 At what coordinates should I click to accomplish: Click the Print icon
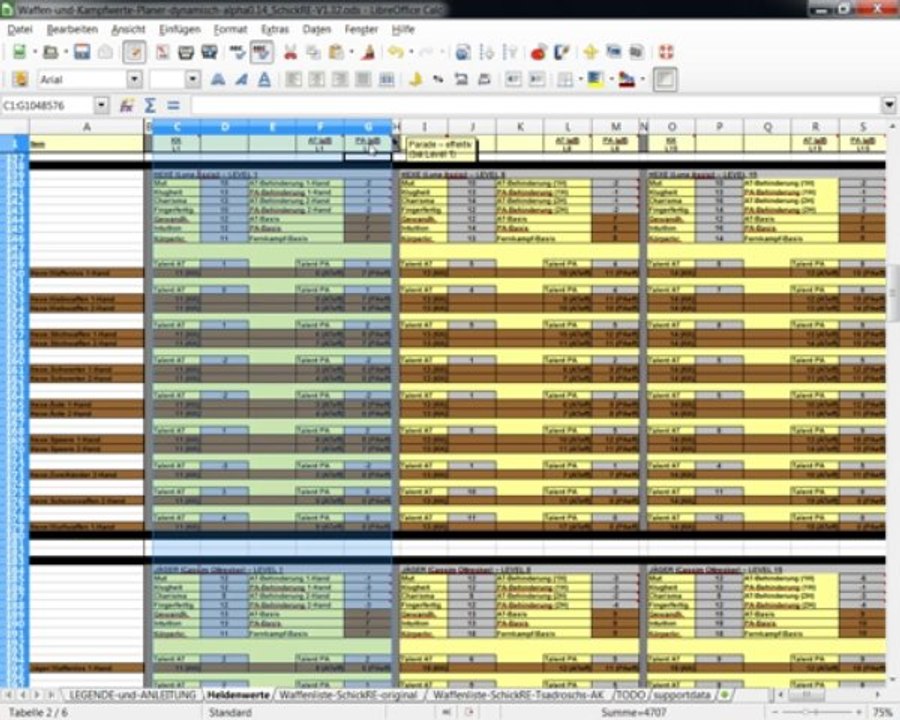[186, 52]
